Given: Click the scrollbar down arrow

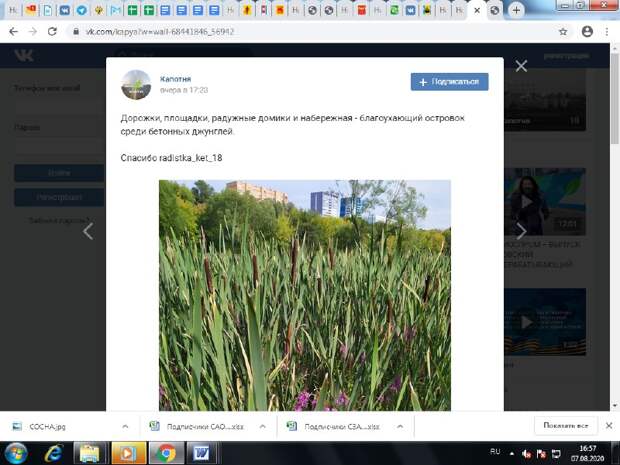Looking at the screenshot, I should coord(615,406).
